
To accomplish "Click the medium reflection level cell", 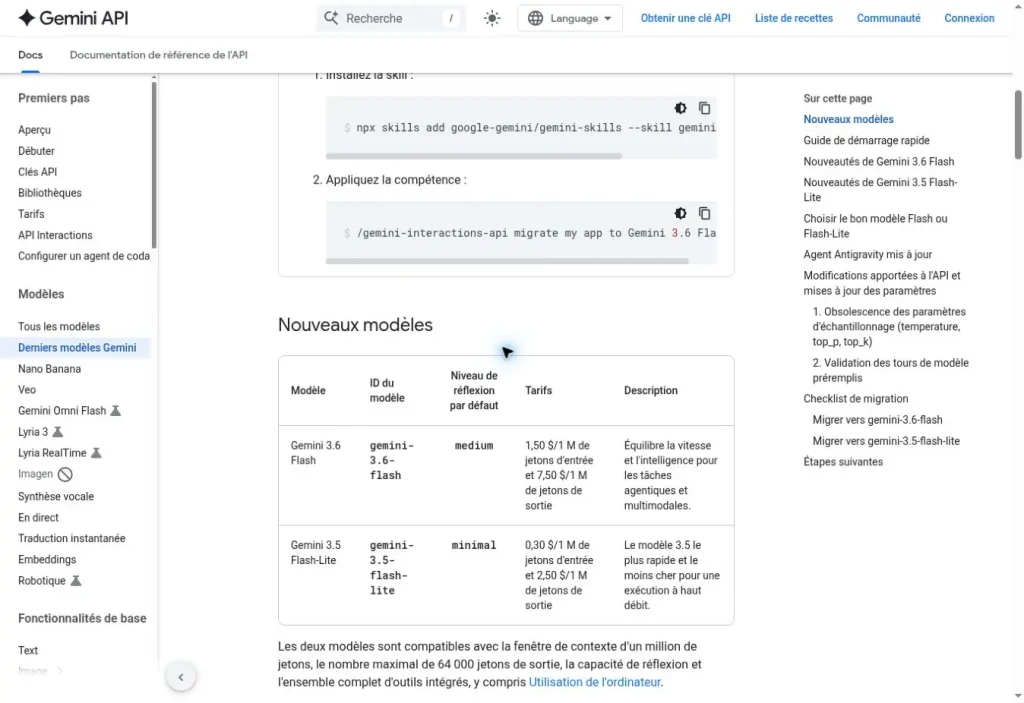I will coord(474,446).
